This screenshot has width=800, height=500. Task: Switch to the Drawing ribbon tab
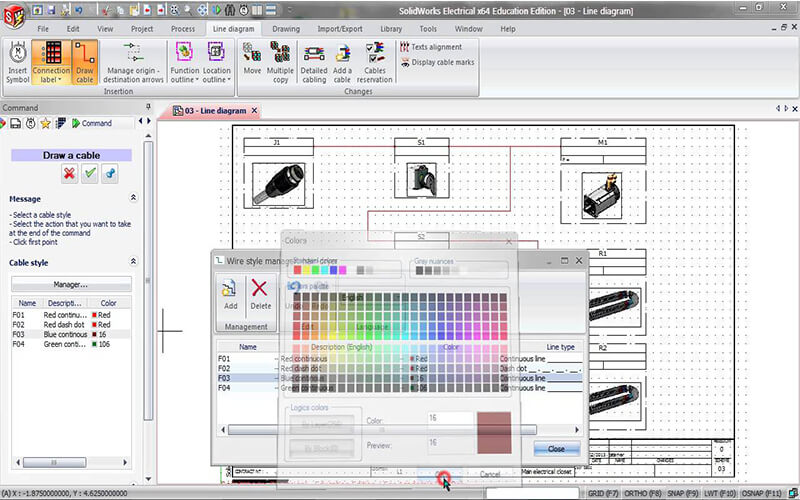(286, 29)
